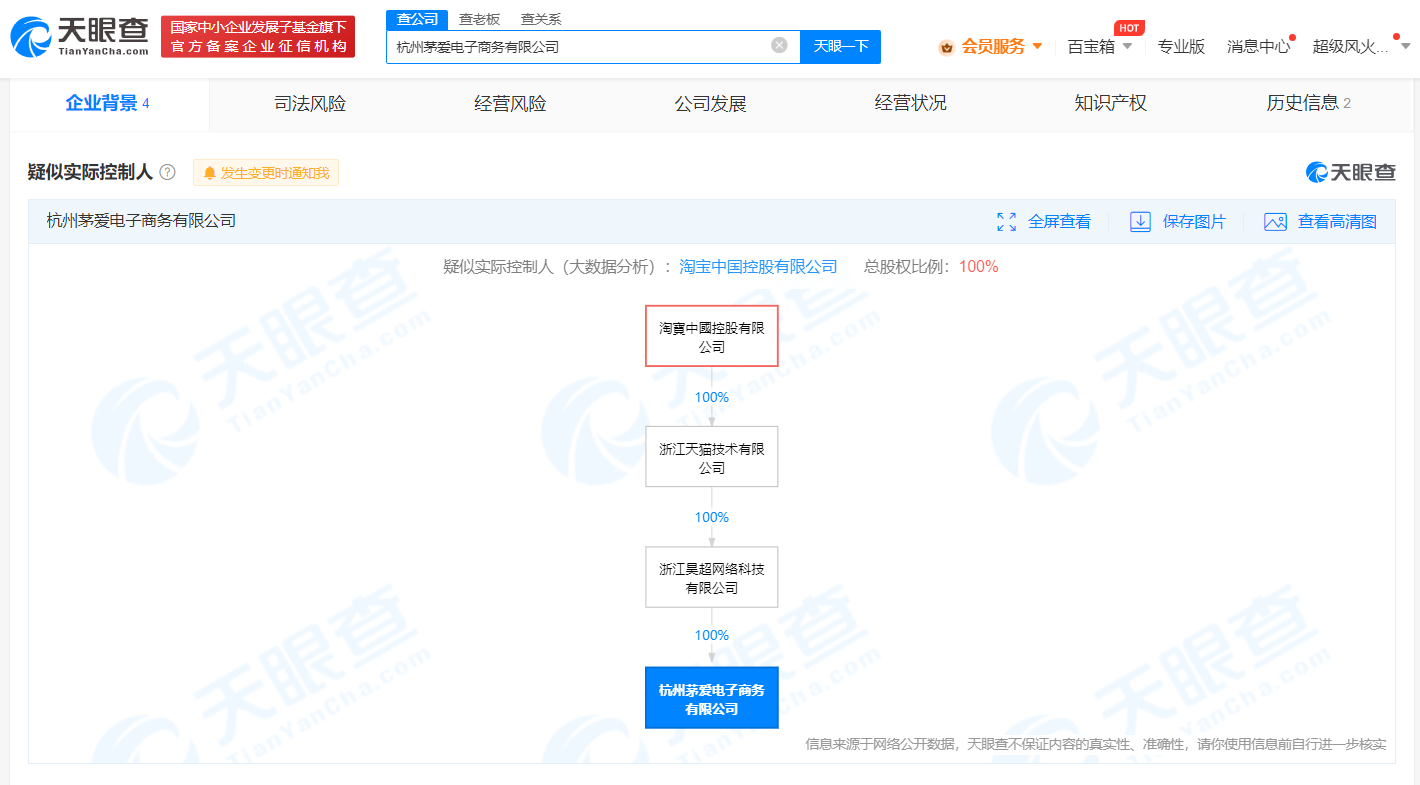Open the 司法风险 tab
Viewport: 1420px width, 785px height.
coord(310,103)
